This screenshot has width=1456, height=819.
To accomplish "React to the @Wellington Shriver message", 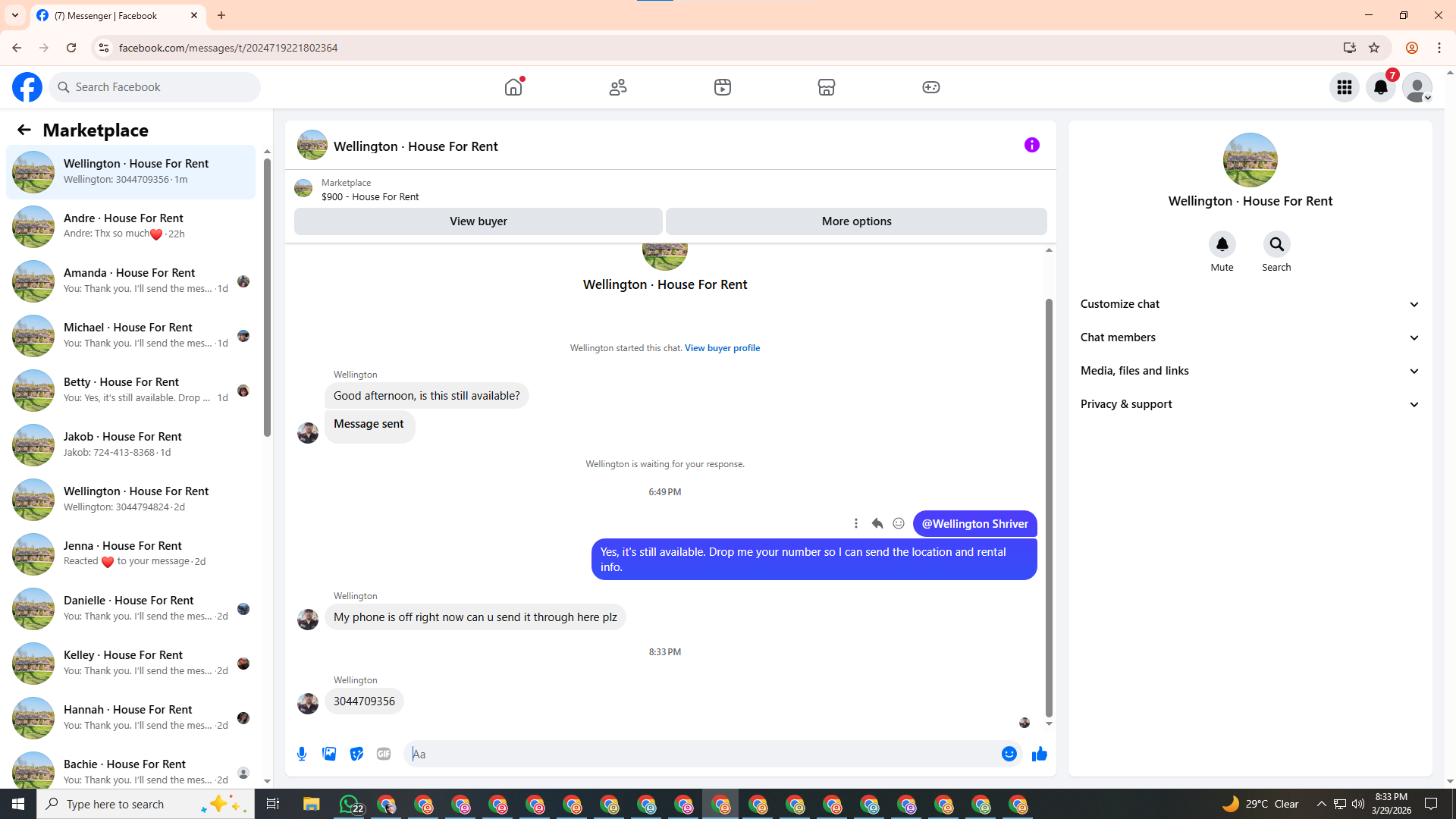I will point(899,523).
